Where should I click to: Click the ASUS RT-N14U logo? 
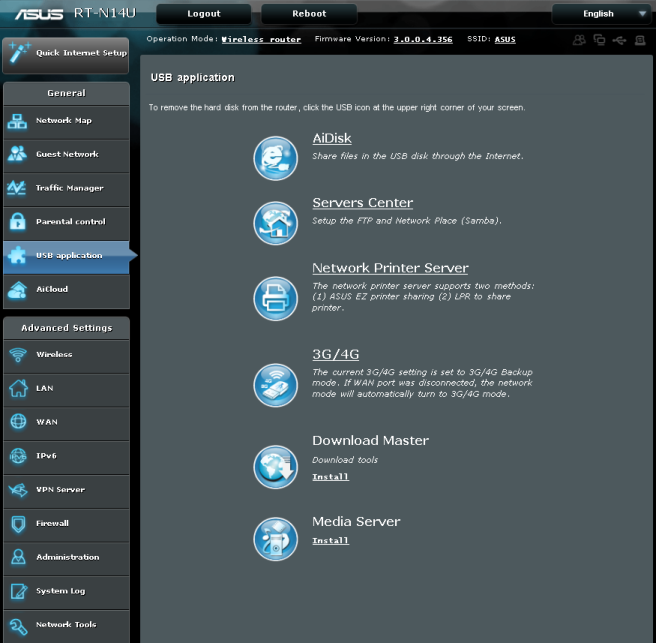coord(76,13)
